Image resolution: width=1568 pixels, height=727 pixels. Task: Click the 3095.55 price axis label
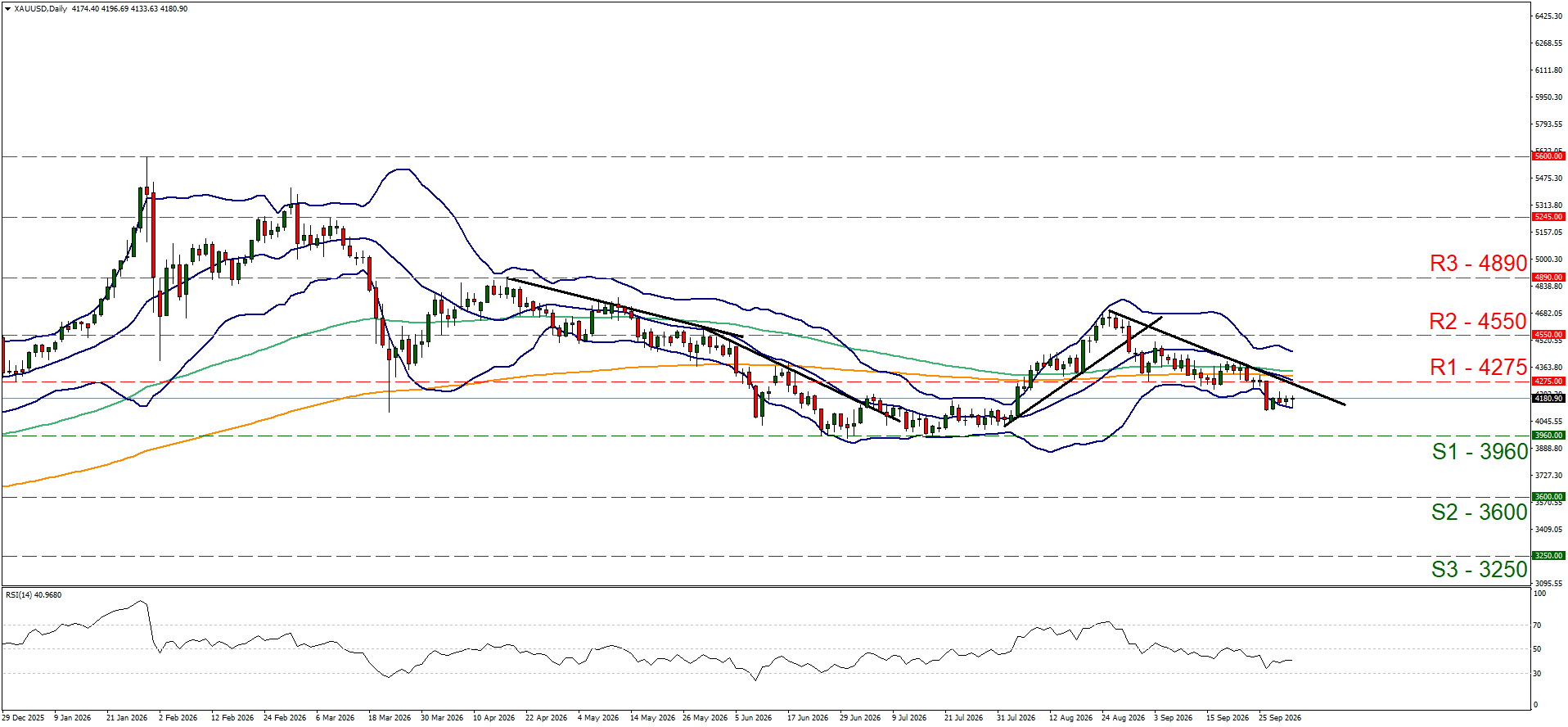(x=1548, y=584)
